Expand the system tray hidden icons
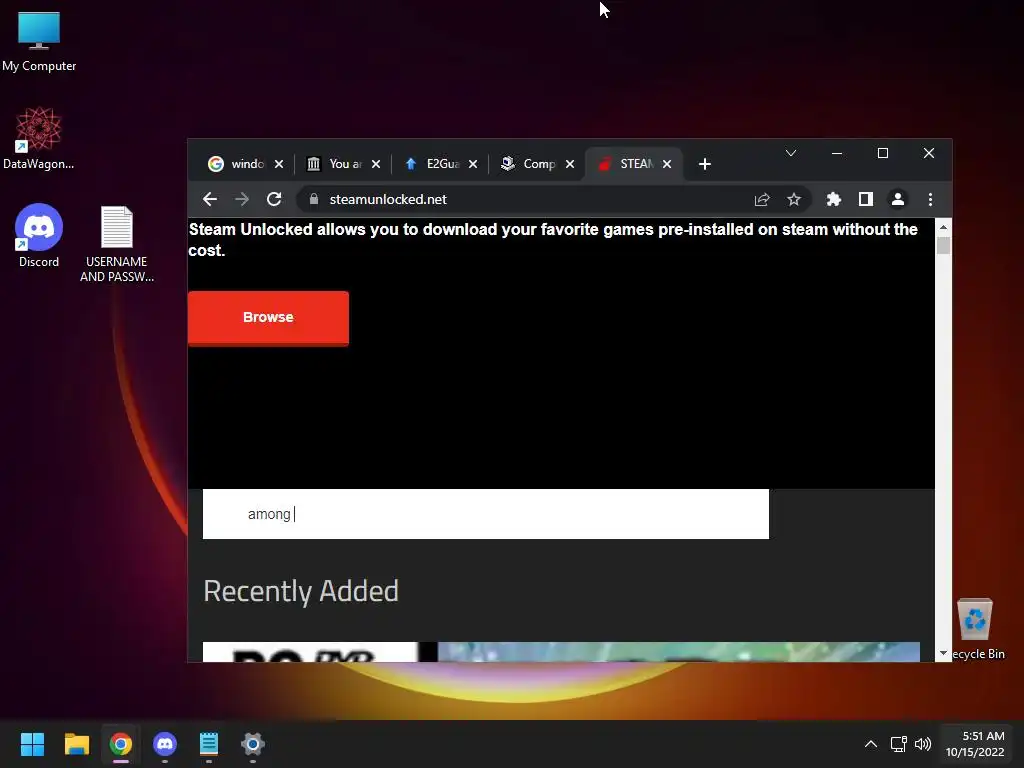This screenshot has width=1024, height=768. pyautogui.click(x=871, y=744)
